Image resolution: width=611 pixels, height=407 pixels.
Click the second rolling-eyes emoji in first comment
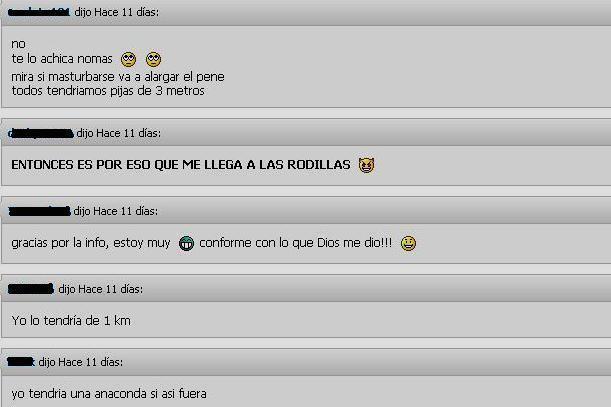click(154, 59)
